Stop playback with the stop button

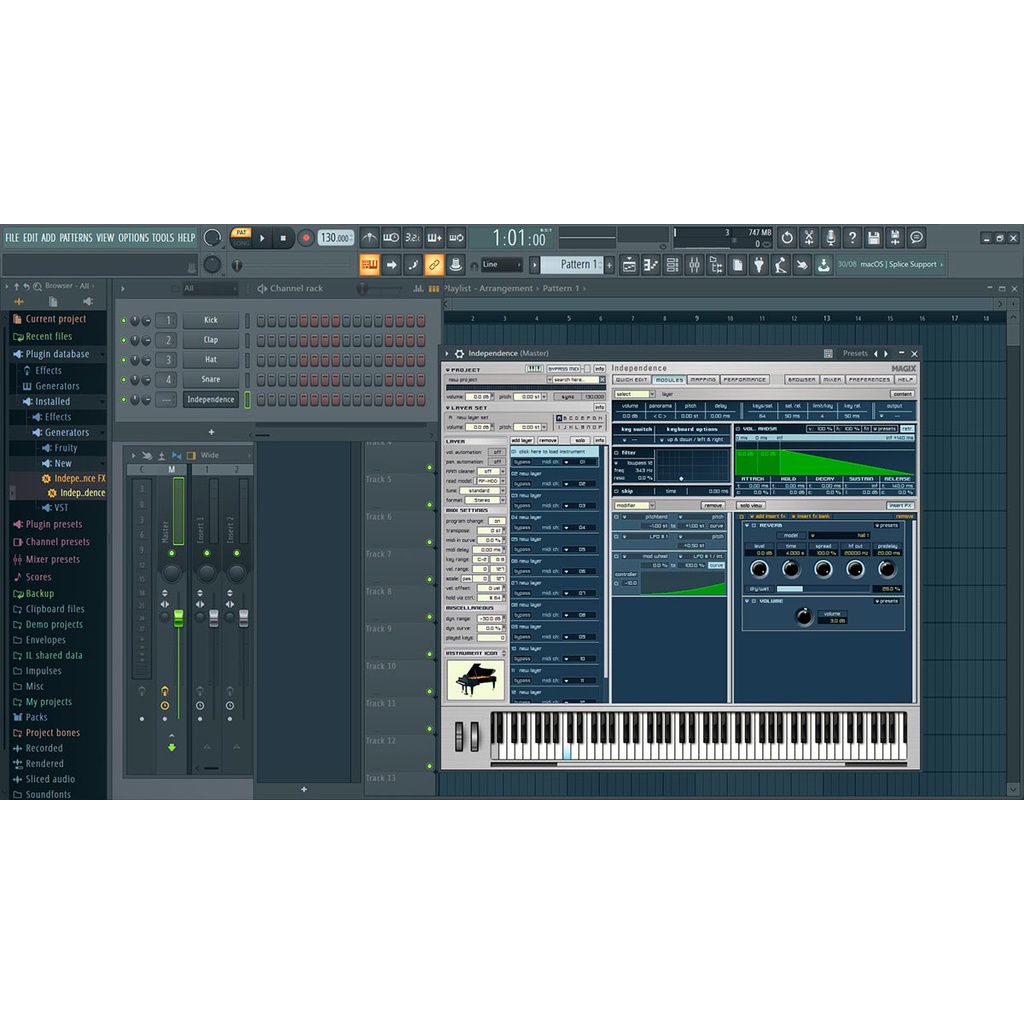[x=283, y=238]
